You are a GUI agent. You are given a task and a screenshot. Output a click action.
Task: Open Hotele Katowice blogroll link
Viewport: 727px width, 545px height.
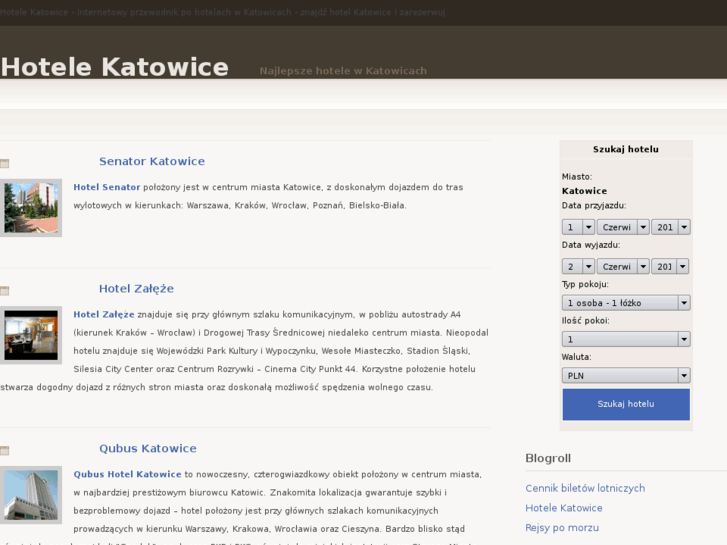[564, 508]
